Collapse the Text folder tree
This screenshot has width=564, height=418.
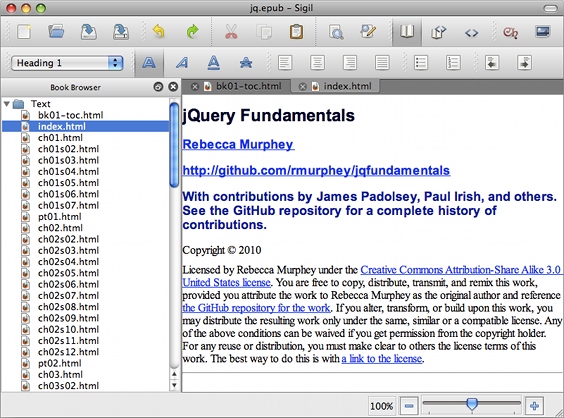pos(6,104)
